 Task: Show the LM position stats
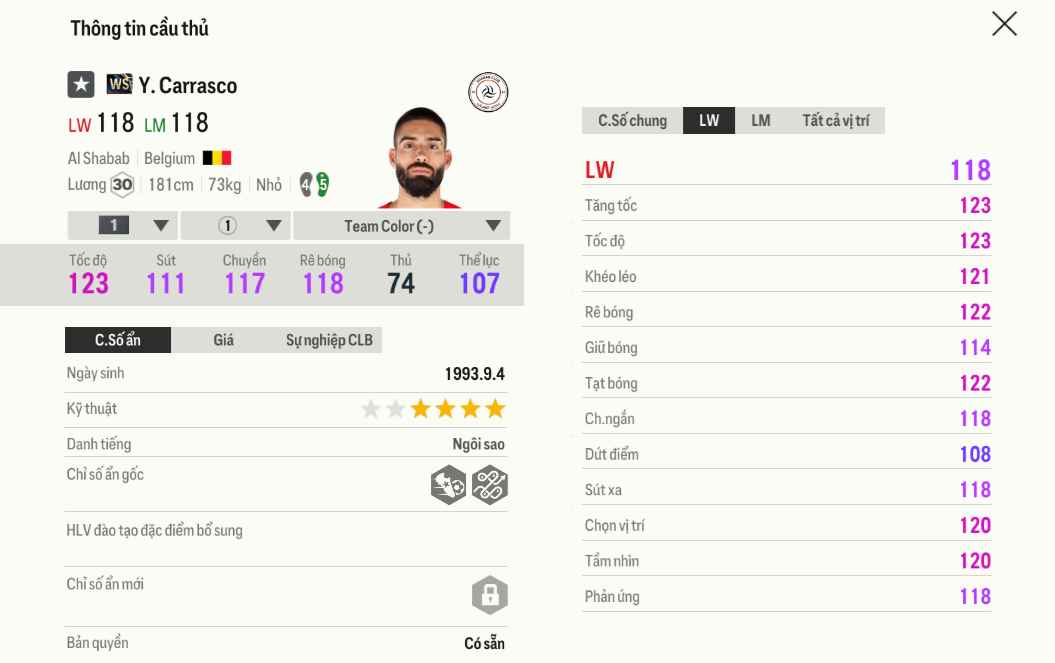761,121
